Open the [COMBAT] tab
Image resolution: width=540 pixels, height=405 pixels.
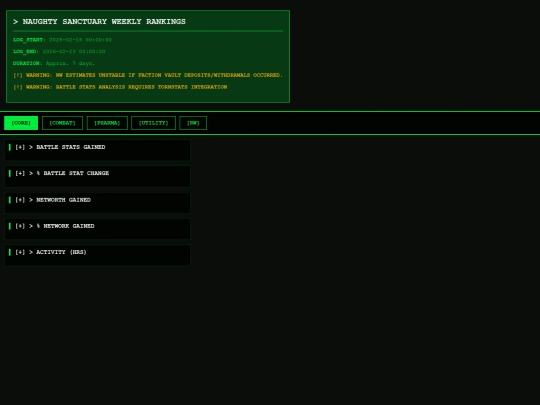(62, 123)
